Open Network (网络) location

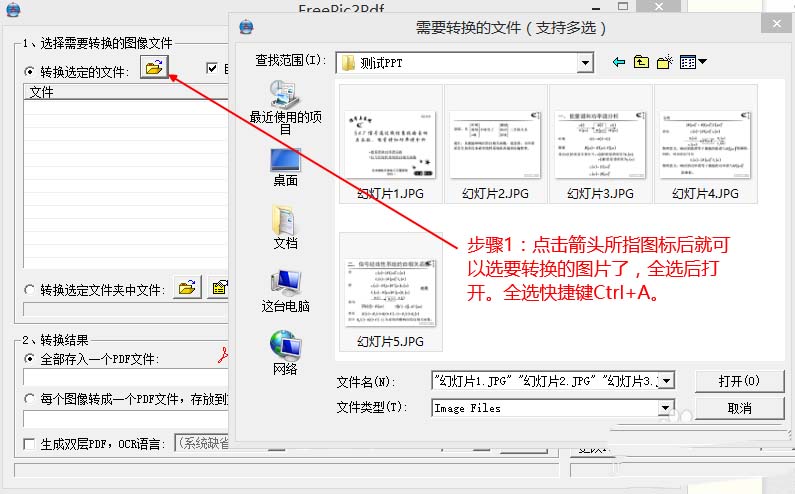285,353
